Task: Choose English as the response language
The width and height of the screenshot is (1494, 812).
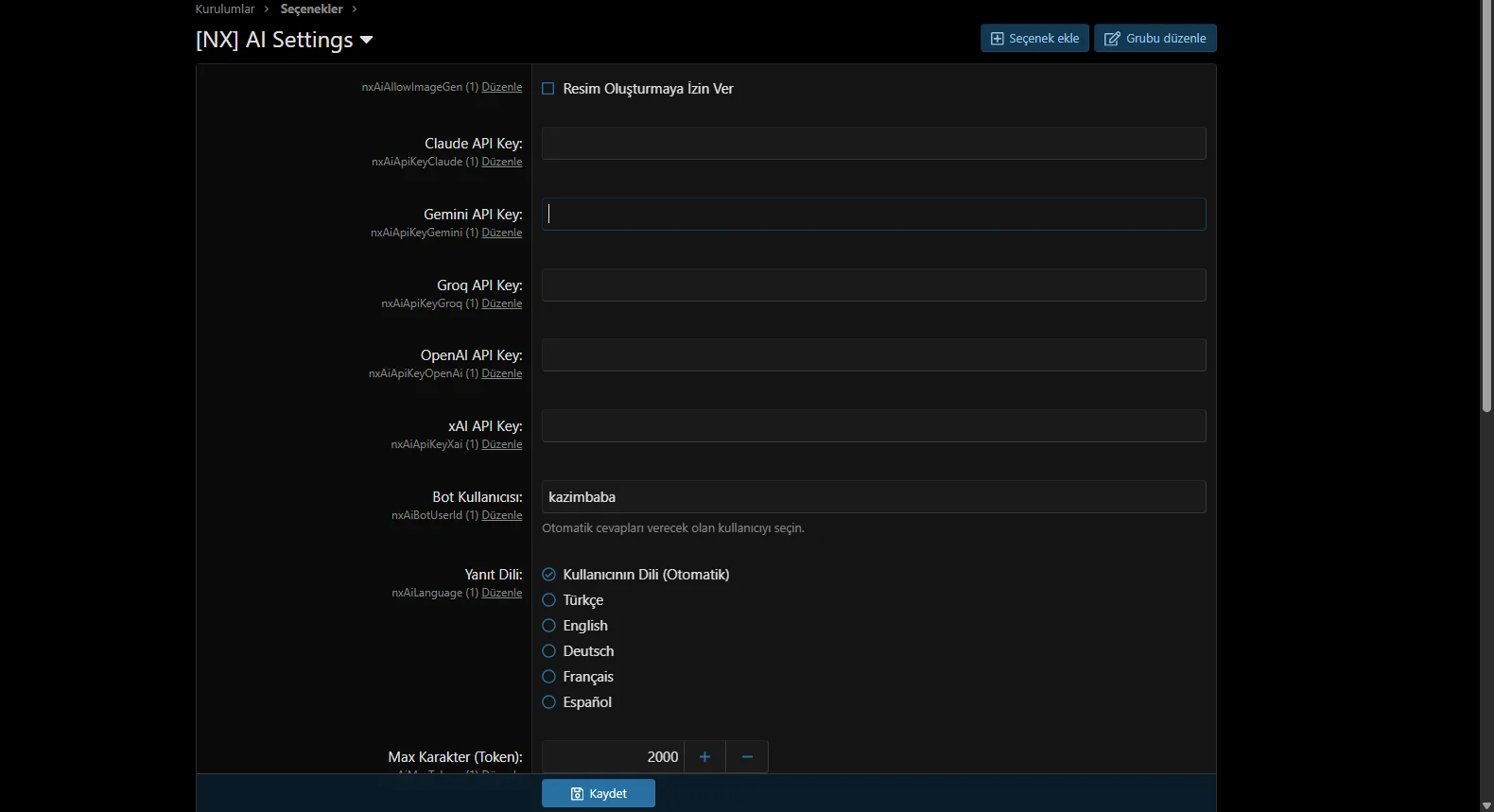Action: 548,626
